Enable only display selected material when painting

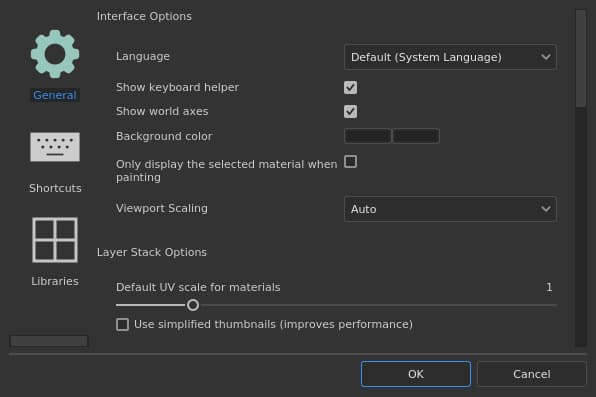[x=350, y=162]
